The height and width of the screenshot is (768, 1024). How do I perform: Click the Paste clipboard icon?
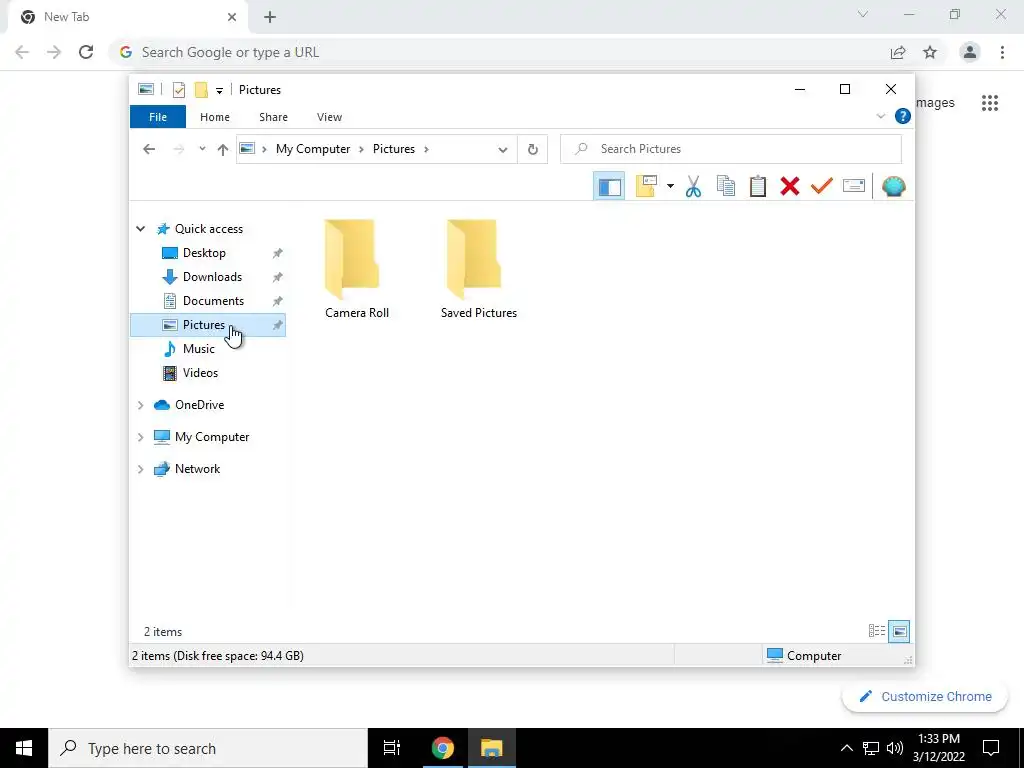pyautogui.click(x=758, y=187)
